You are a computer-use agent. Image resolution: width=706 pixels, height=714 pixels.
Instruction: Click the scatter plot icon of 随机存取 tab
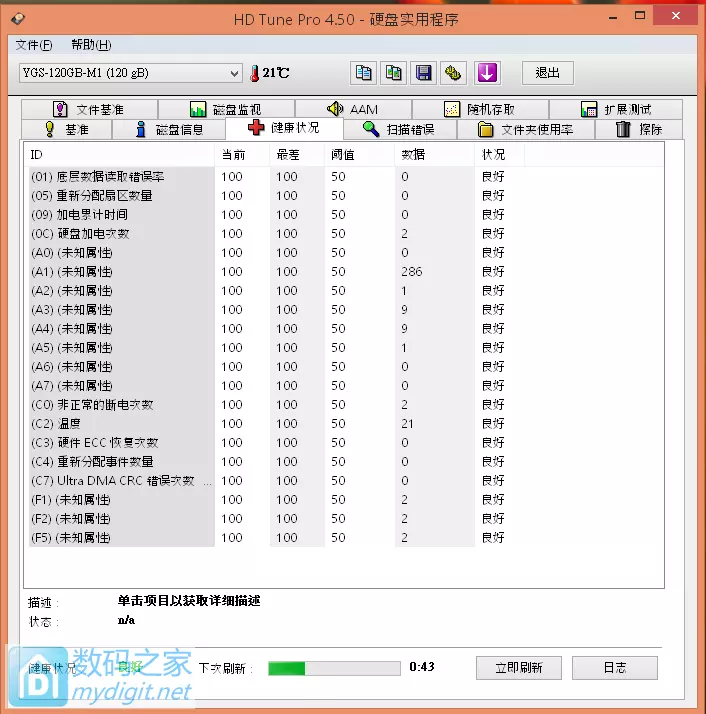pyautogui.click(x=452, y=109)
